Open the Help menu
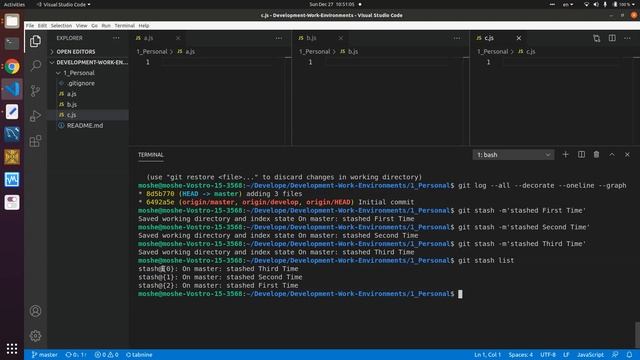Viewport: 640px width, 360px height. (144, 25)
